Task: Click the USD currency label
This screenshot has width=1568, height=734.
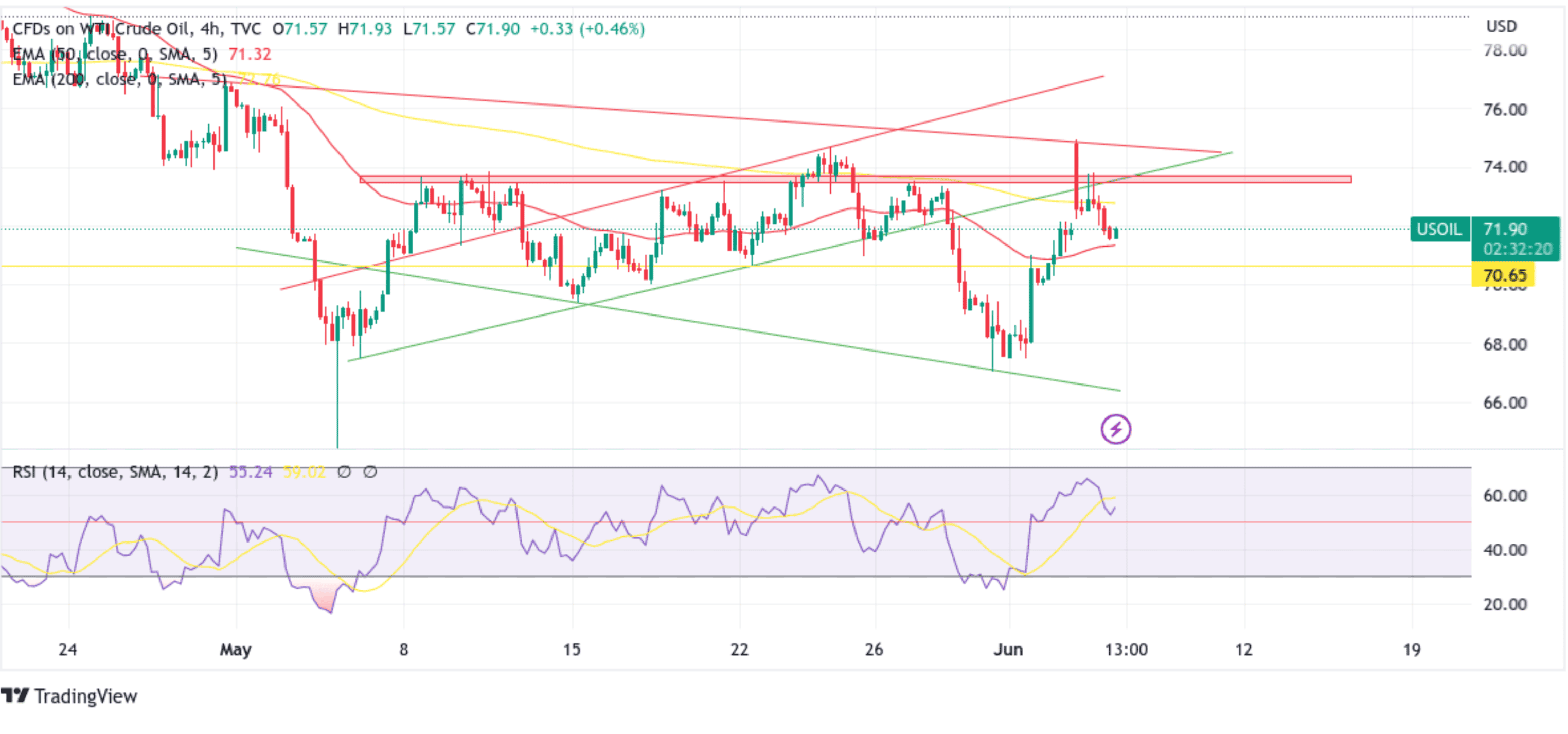Action: pos(1502,26)
